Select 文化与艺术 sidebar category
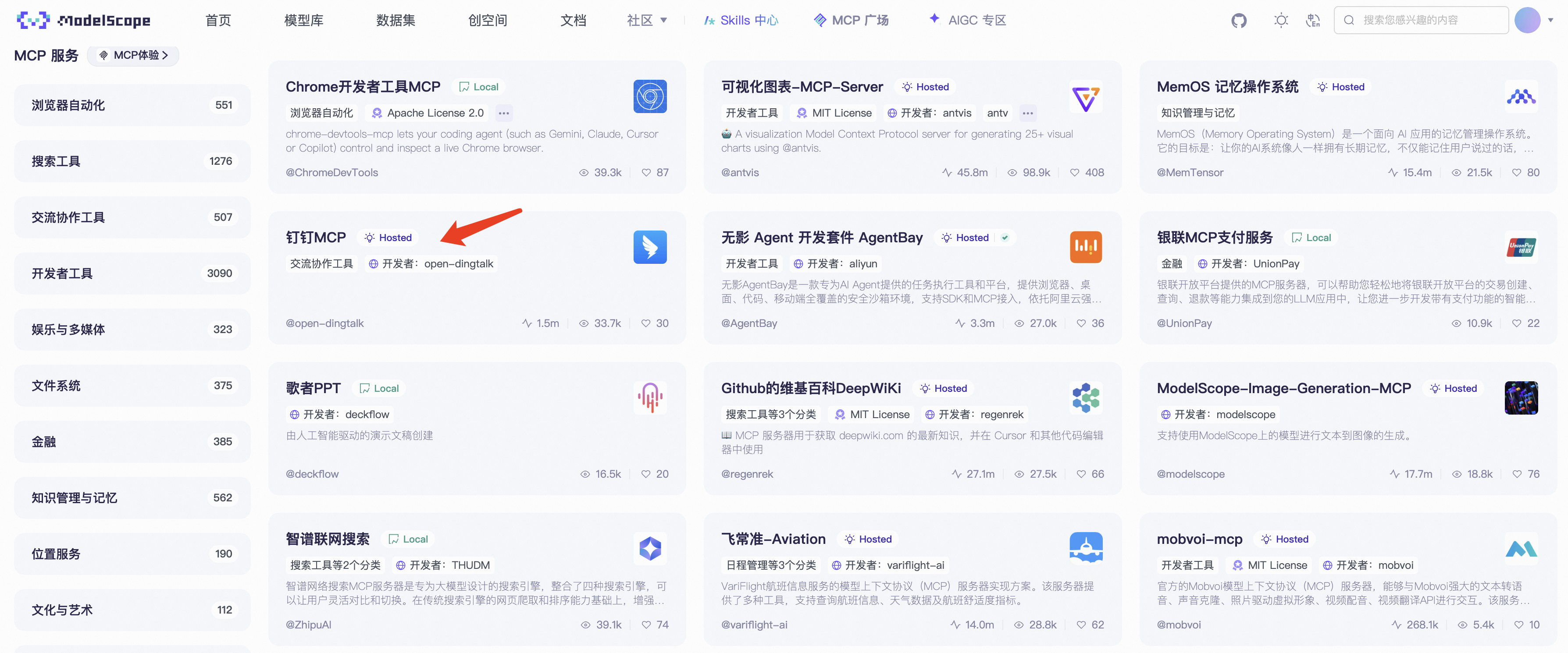Image resolution: width=1568 pixels, height=653 pixels. pos(132,610)
